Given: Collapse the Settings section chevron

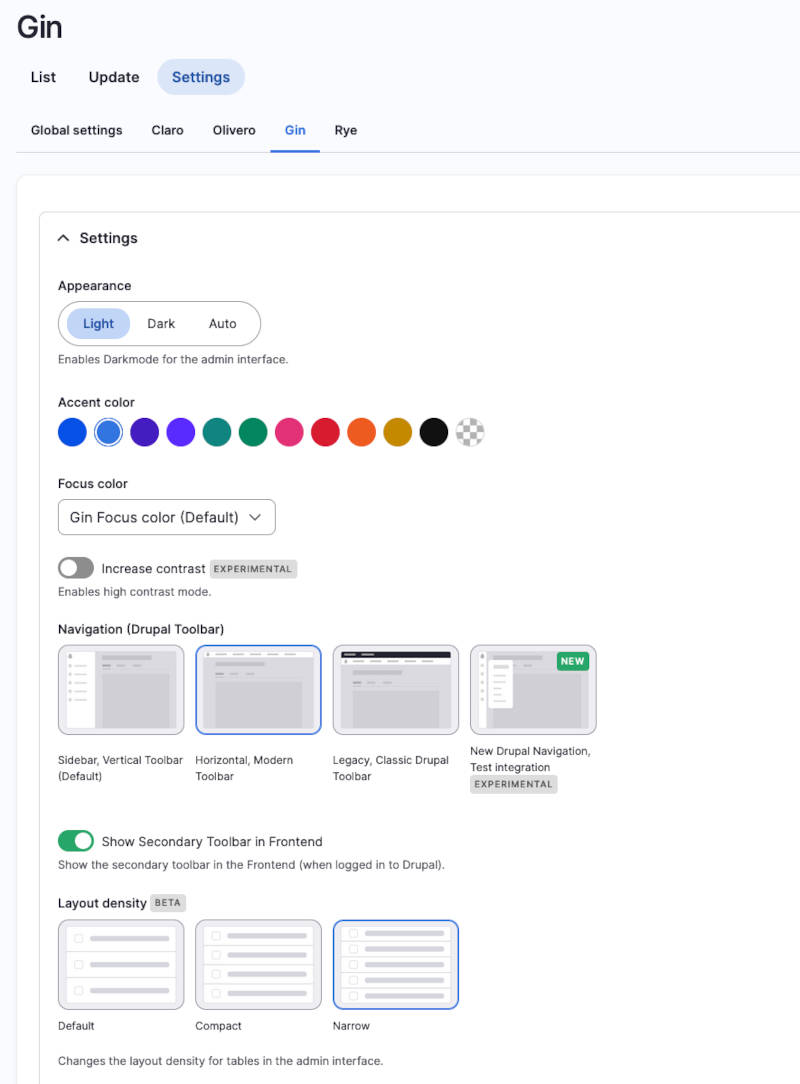Looking at the screenshot, I should (x=64, y=238).
